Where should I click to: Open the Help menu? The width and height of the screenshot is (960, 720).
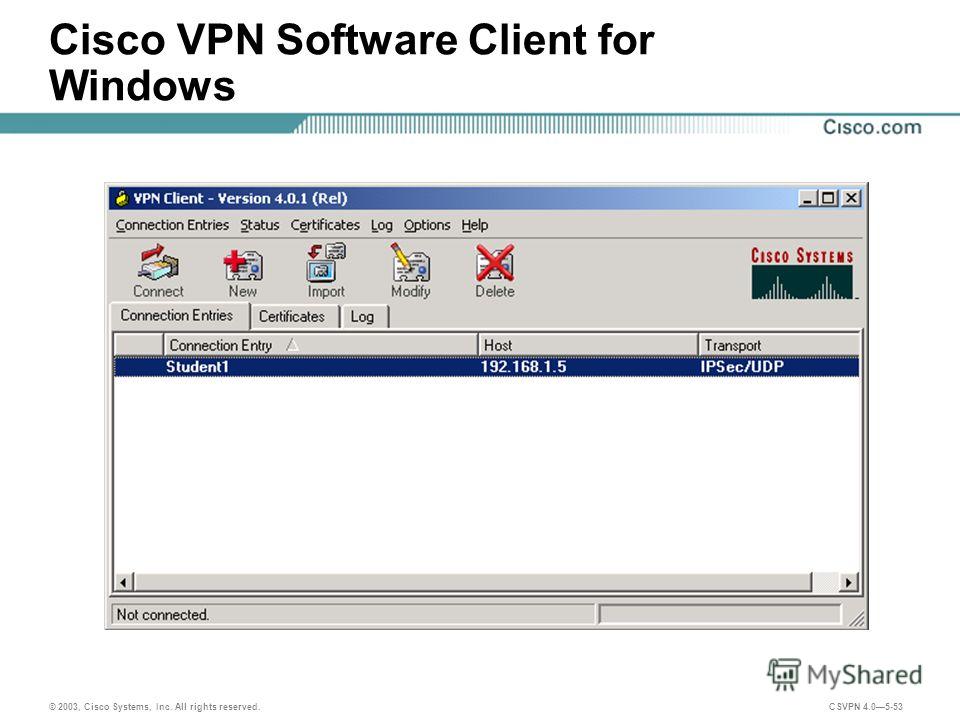tap(474, 225)
